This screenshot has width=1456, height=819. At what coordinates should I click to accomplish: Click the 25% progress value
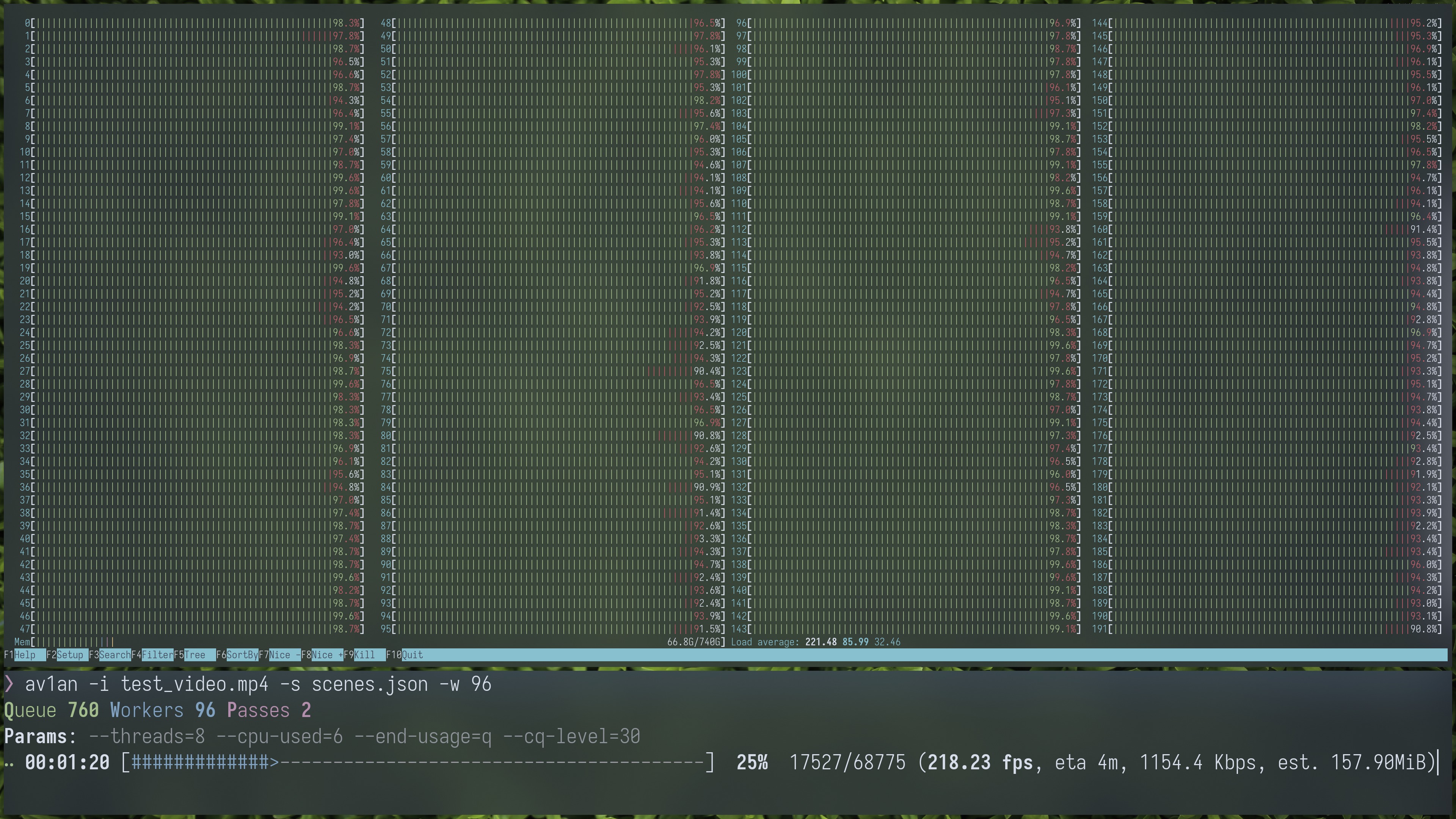752,763
